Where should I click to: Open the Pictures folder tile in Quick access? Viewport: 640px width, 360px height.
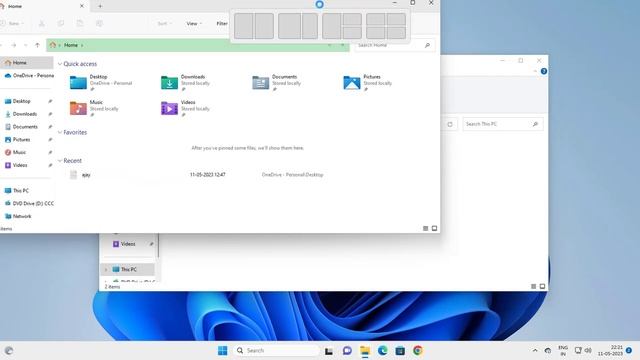click(368, 83)
